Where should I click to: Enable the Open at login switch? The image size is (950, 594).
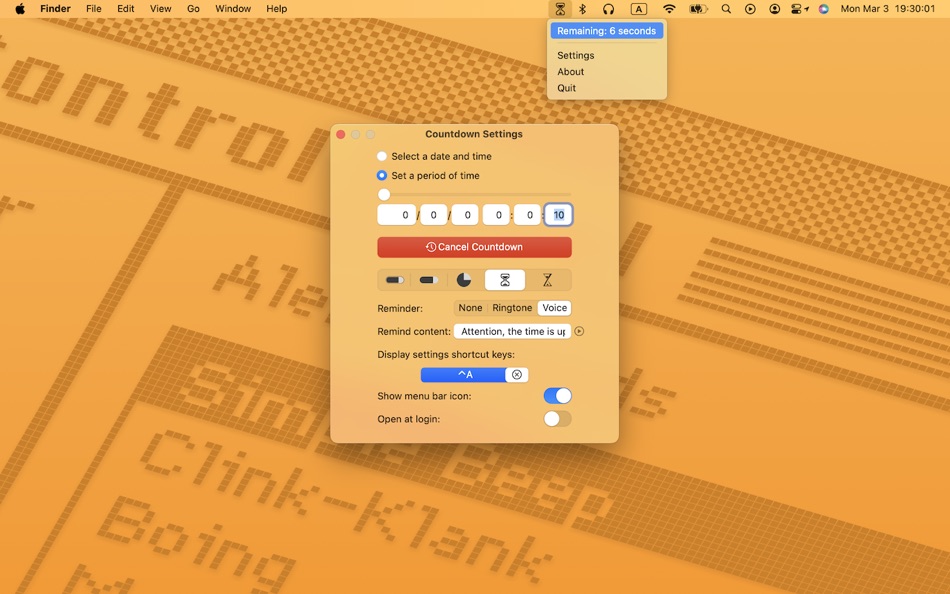(x=557, y=419)
